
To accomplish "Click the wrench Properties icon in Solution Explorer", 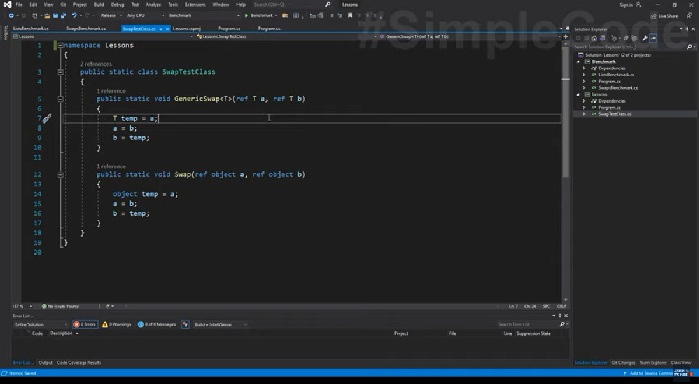I will click(x=645, y=38).
